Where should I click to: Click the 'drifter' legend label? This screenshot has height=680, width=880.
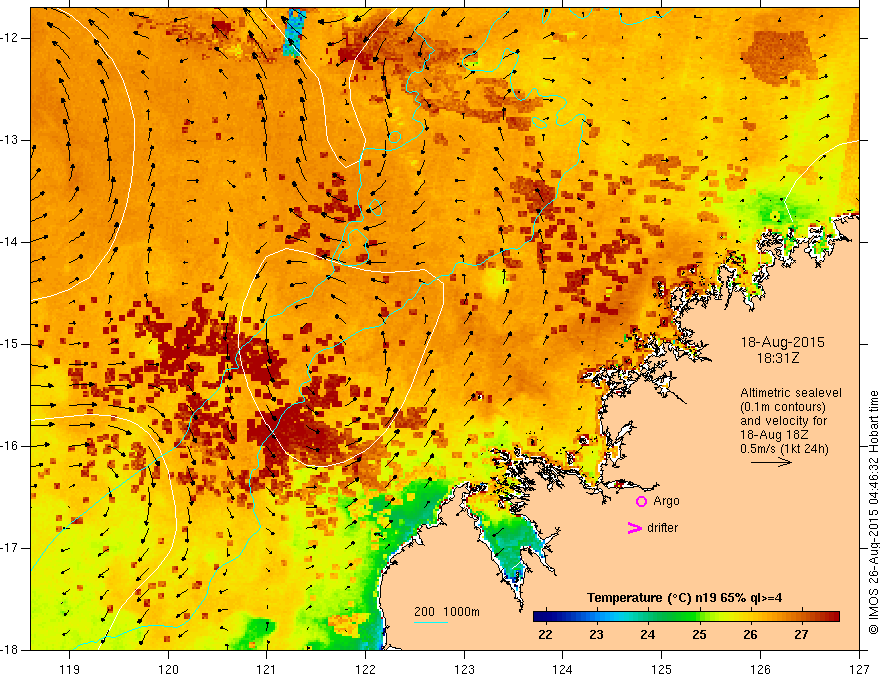coord(662,528)
